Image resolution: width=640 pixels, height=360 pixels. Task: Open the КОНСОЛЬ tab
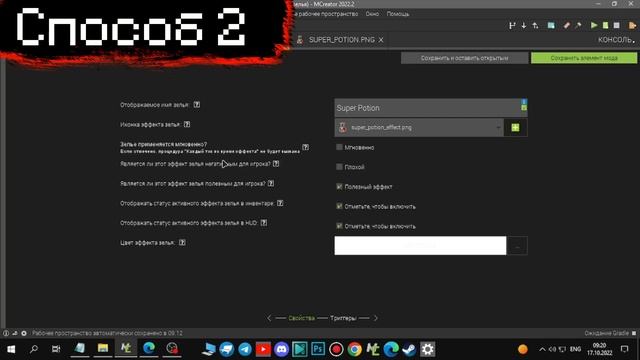tap(616, 40)
